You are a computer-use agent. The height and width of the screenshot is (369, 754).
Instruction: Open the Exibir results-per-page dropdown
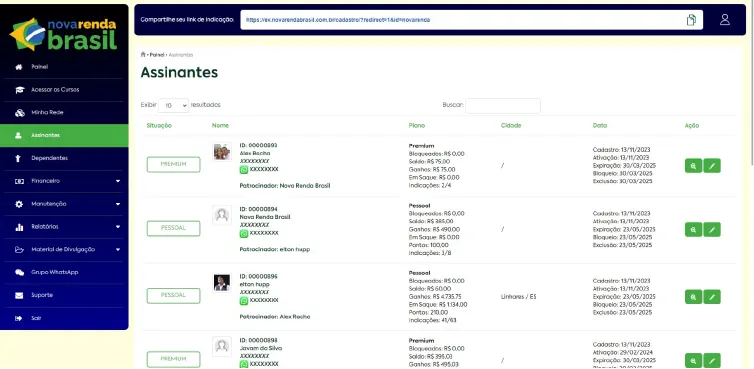174,105
